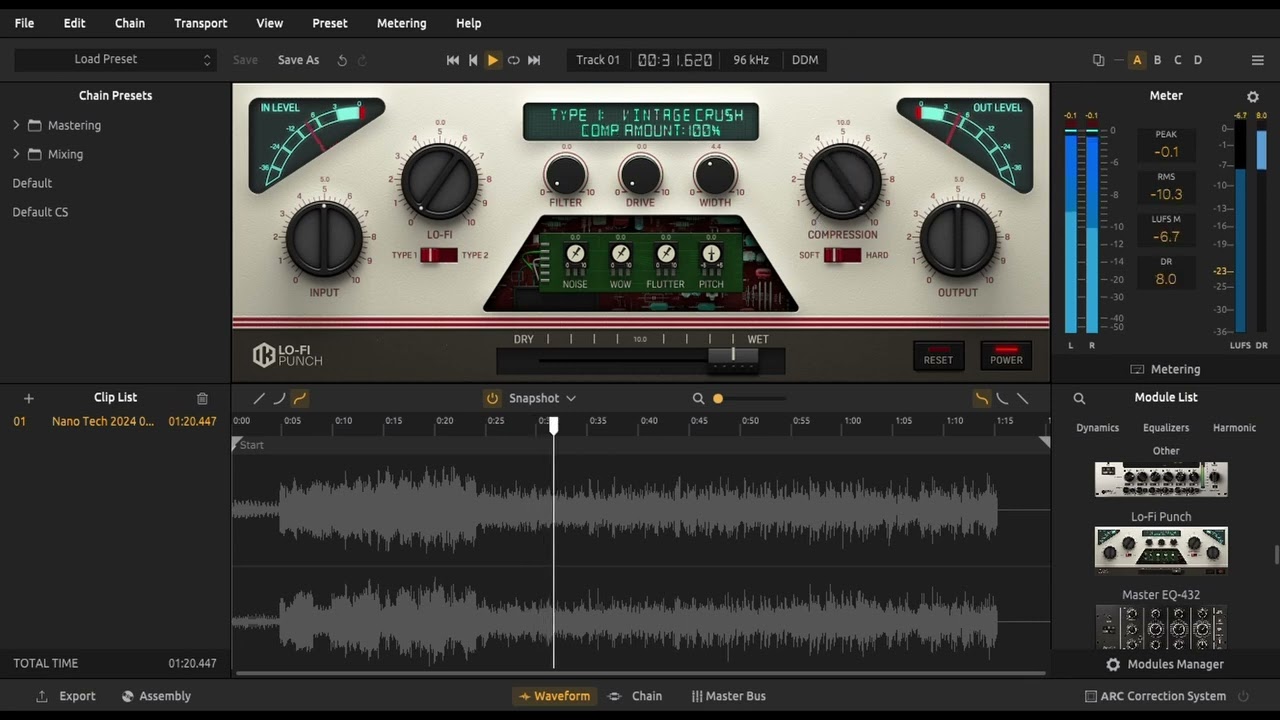Select the Dynamics module category
Image resolution: width=1280 pixels, height=720 pixels.
pyautogui.click(x=1097, y=428)
